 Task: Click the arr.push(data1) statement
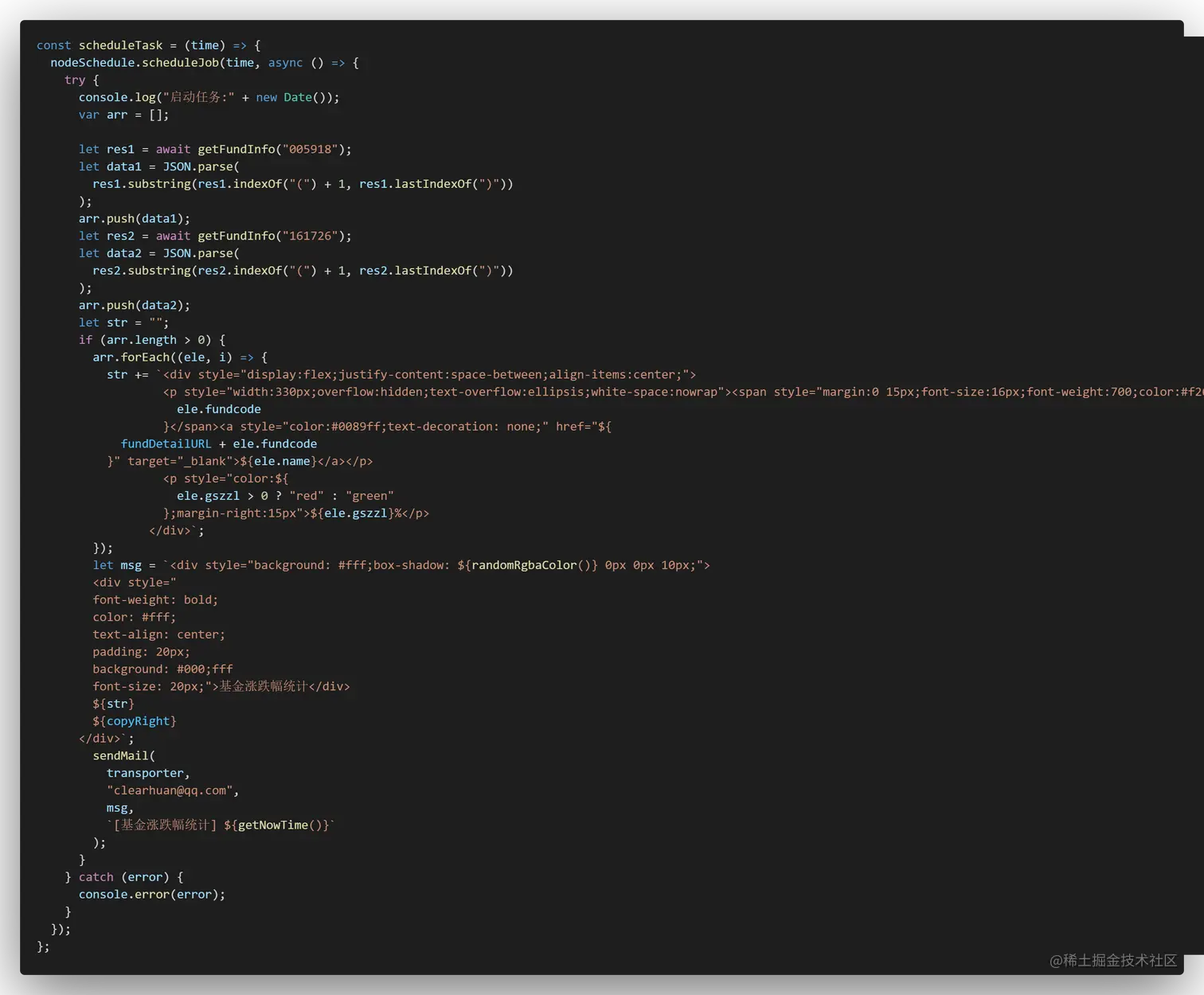(x=134, y=218)
